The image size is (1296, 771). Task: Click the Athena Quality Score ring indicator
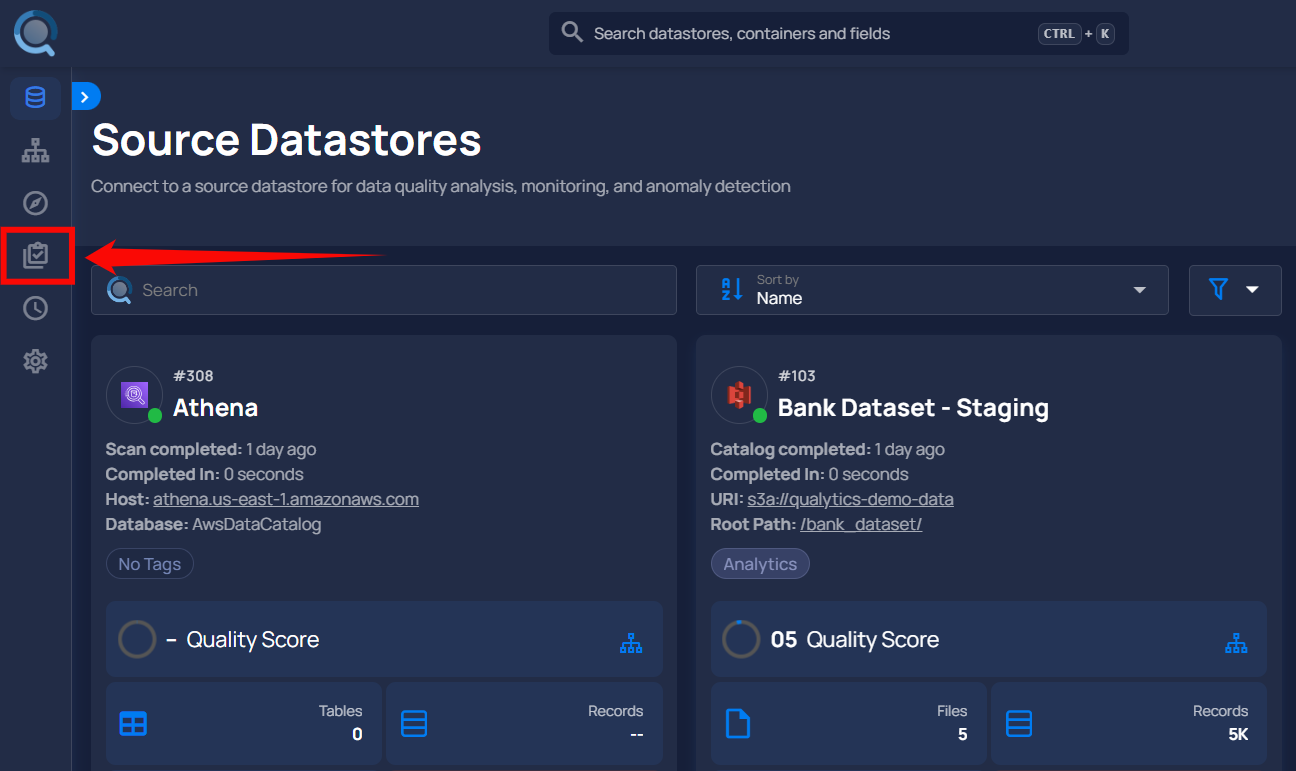point(137,639)
